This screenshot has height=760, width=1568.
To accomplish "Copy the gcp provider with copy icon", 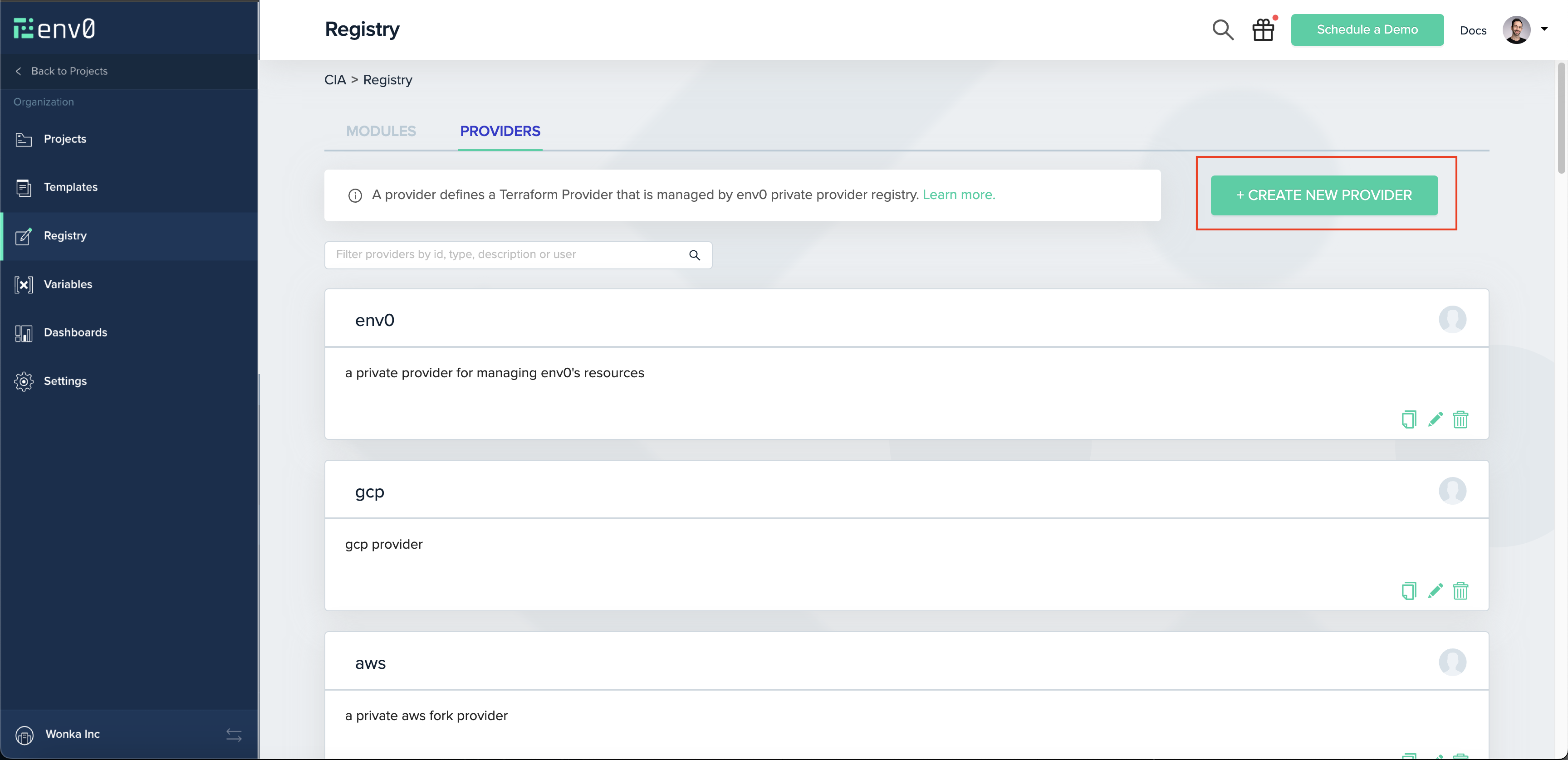I will coord(1408,591).
